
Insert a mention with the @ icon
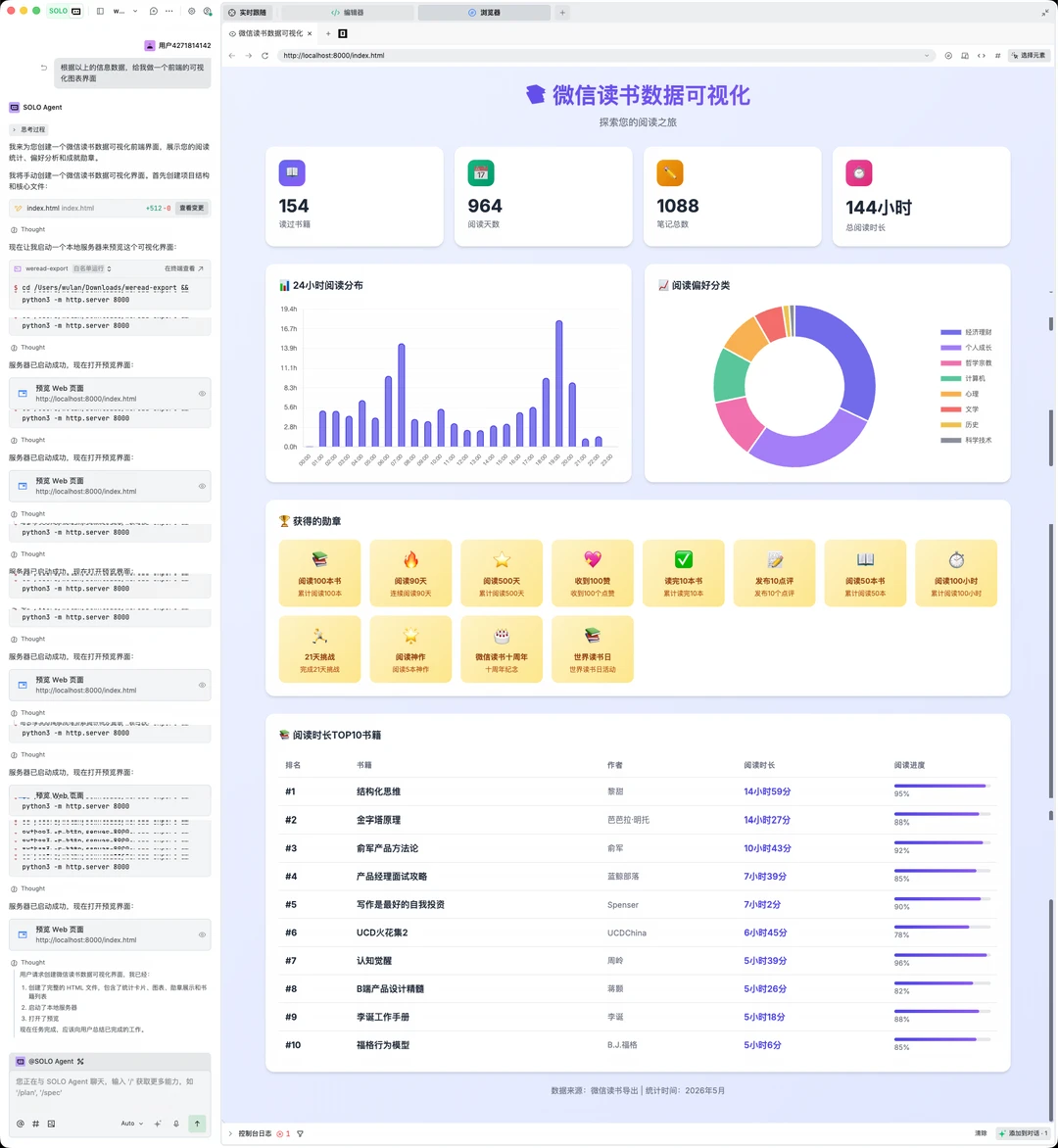21,1124
